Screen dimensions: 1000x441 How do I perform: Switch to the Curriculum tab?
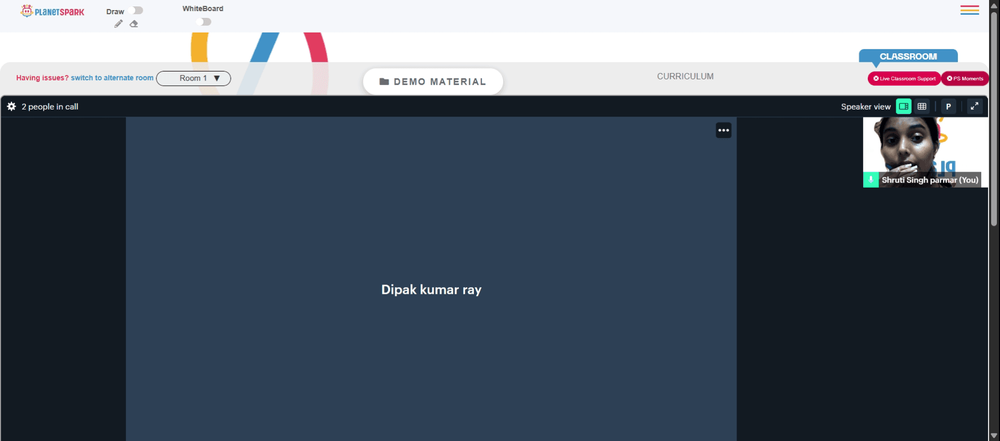pos(685,77)
